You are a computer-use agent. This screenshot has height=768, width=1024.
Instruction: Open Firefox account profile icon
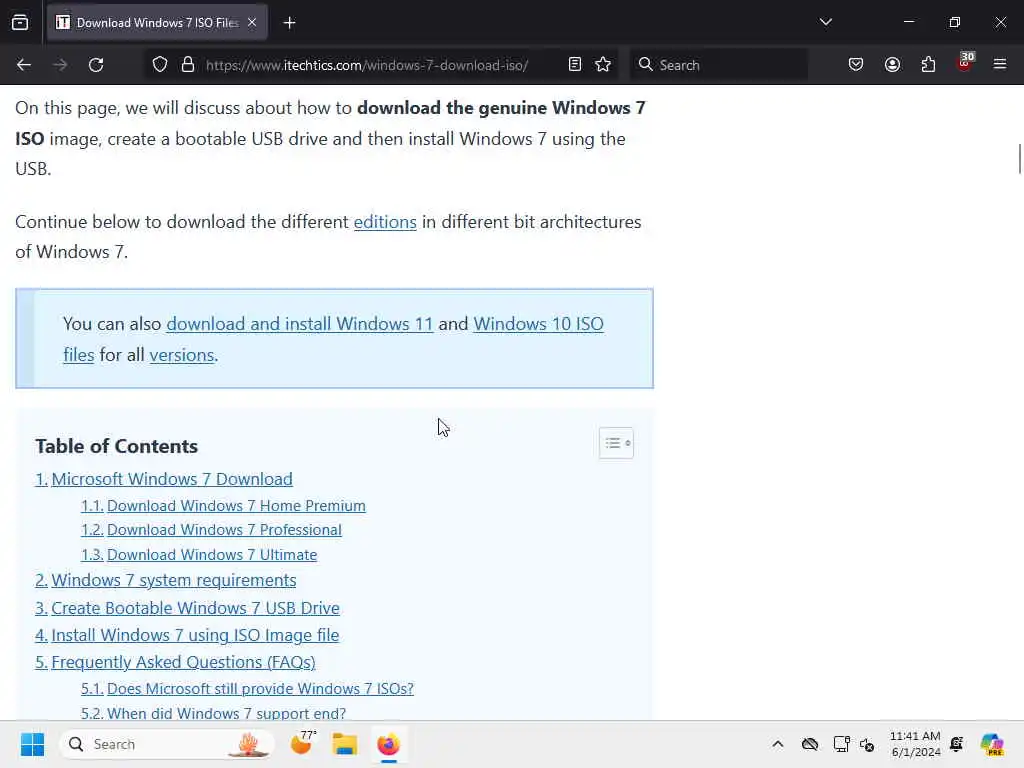(x=892, y=64)
